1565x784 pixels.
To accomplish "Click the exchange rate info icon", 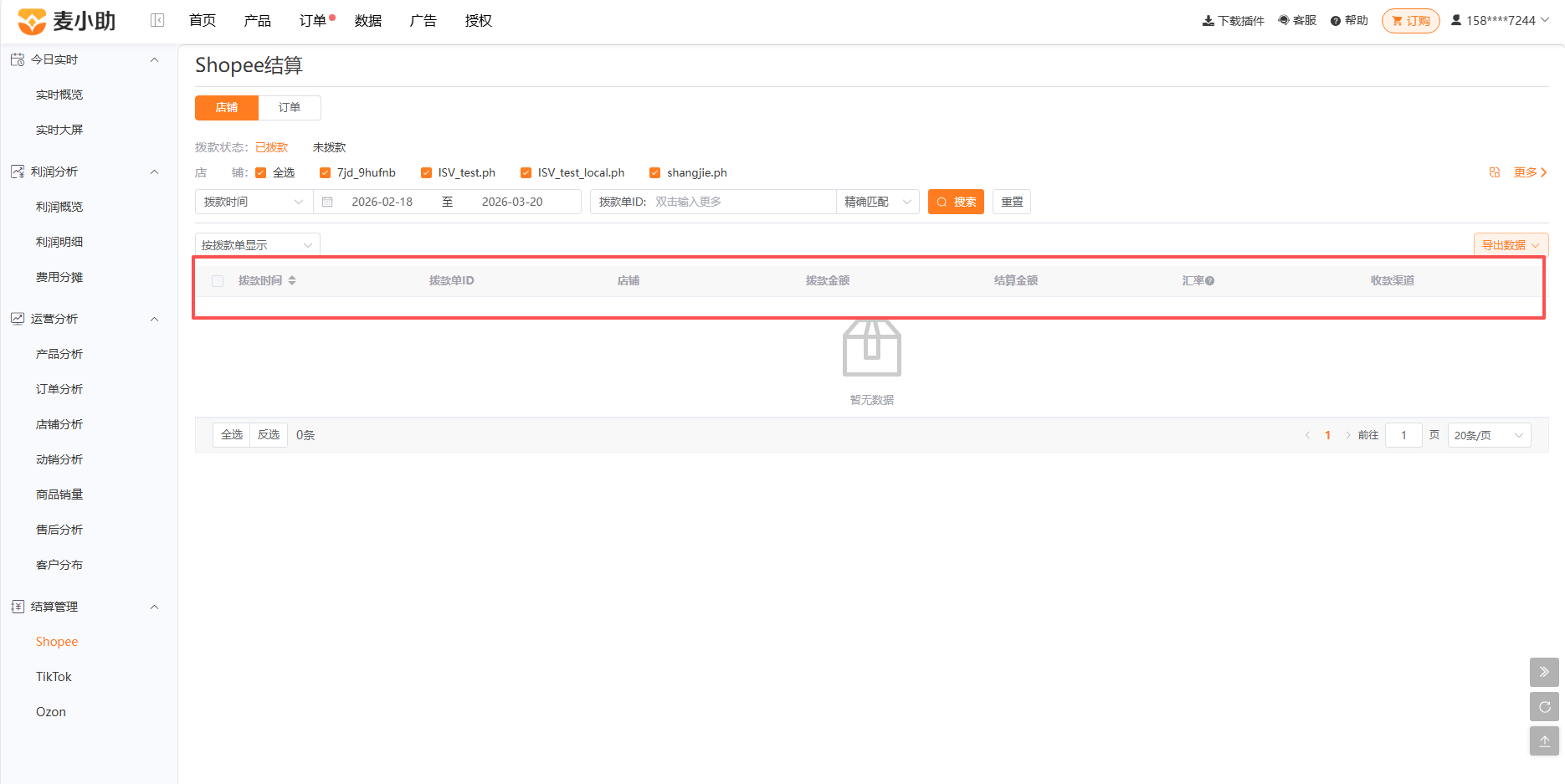I will click(1210, 281).
